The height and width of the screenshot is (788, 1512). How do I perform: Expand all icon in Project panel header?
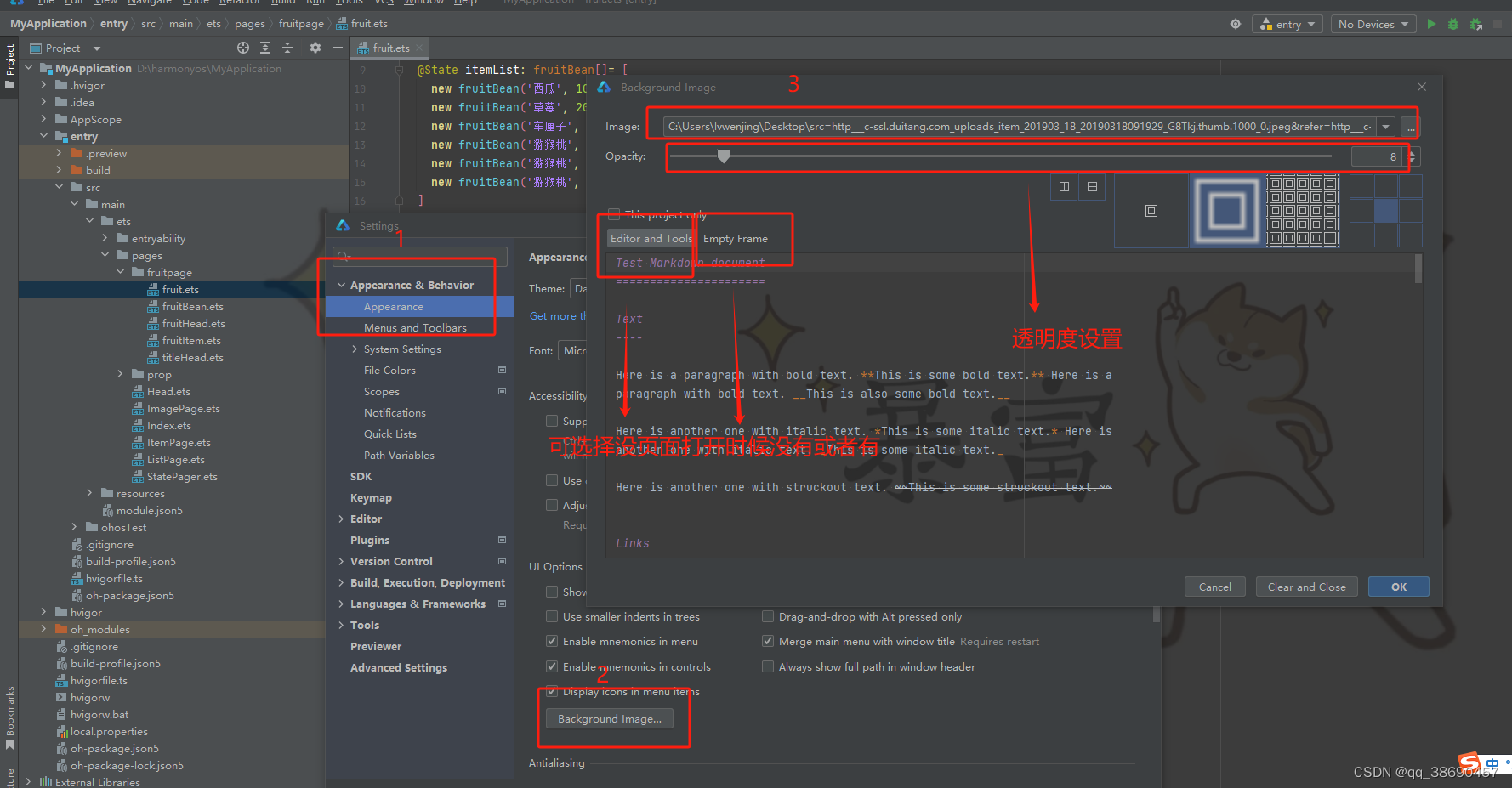[x=265, y=48]
